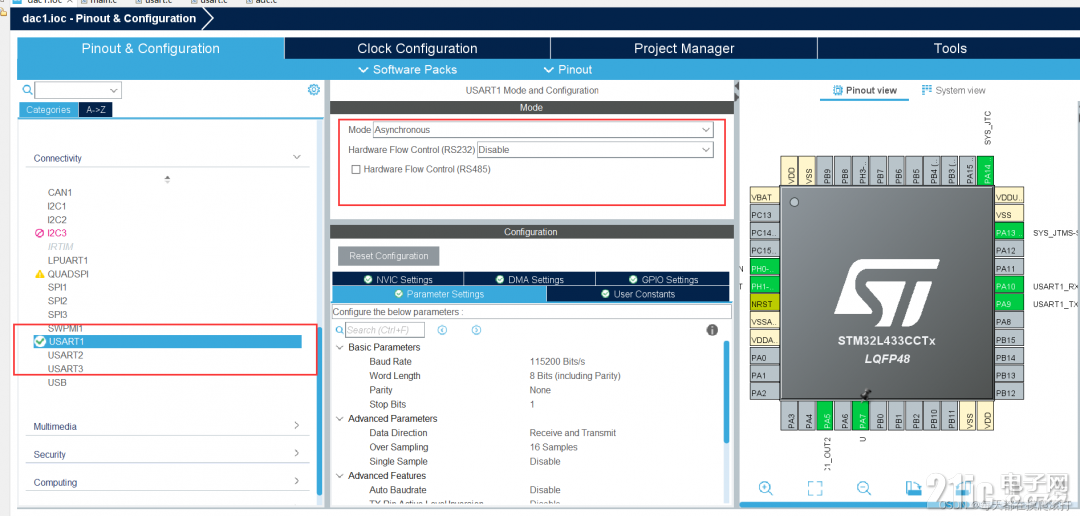Click the magnifier icon beside the category search box
1080x516 pixels.
click(x=27, y=90)
